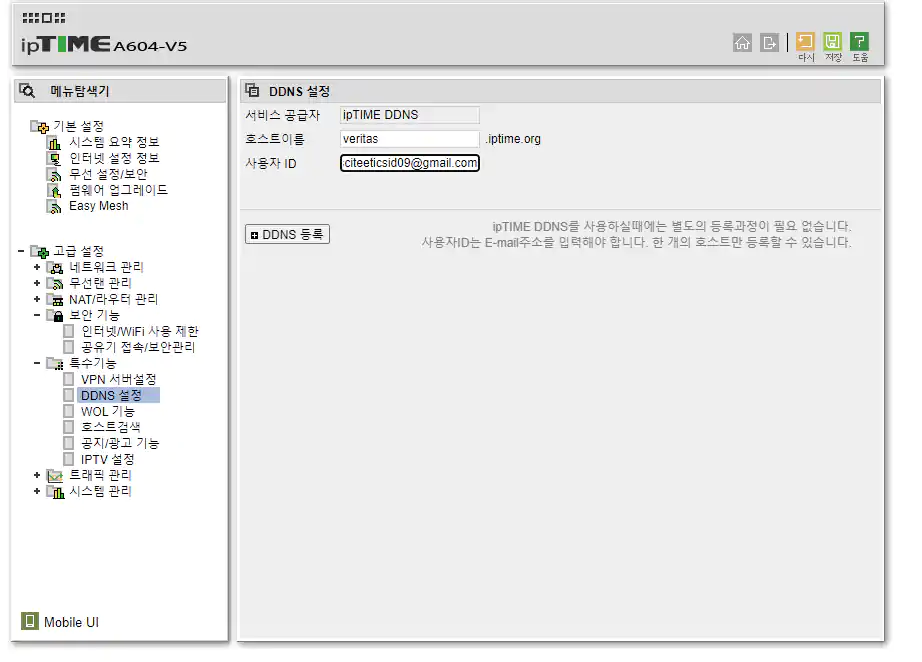Viewport: 922px width, 662px height.
Task: Expand the 시스템 관리 tree node
Action: click(37, 490)
